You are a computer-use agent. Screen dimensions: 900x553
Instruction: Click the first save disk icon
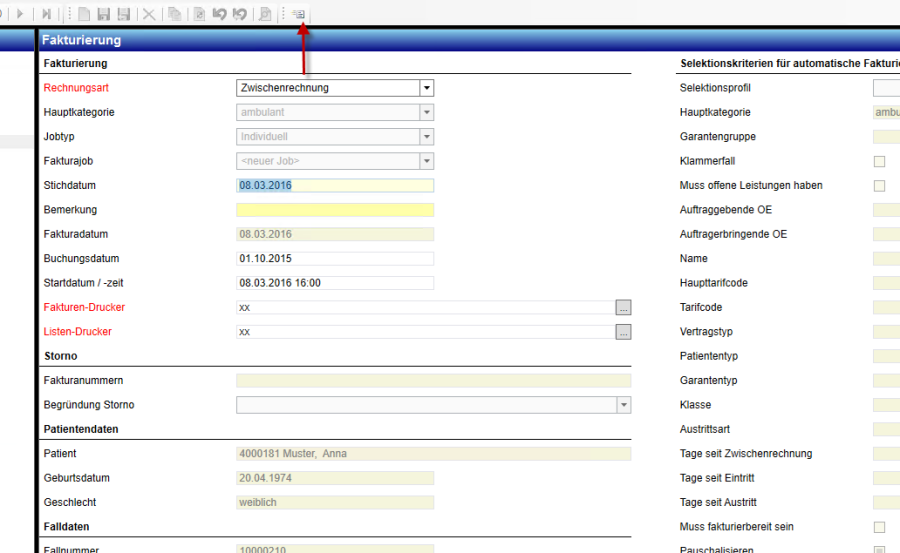tap(103, 13)
